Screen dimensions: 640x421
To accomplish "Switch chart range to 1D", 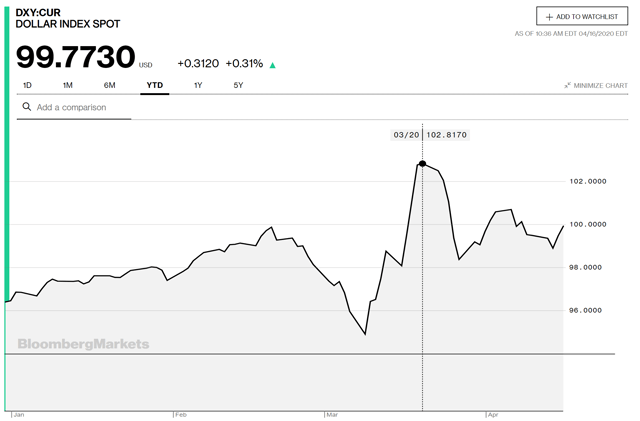I will [28, 86].
